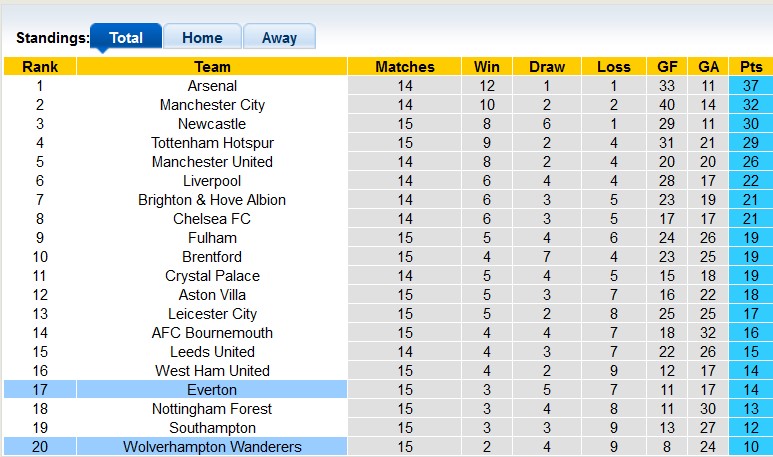Image resolution: width=773 pixels, height=457 pixels.
Task: Select Nottingham Forest in standings
Action: [212, 409]
